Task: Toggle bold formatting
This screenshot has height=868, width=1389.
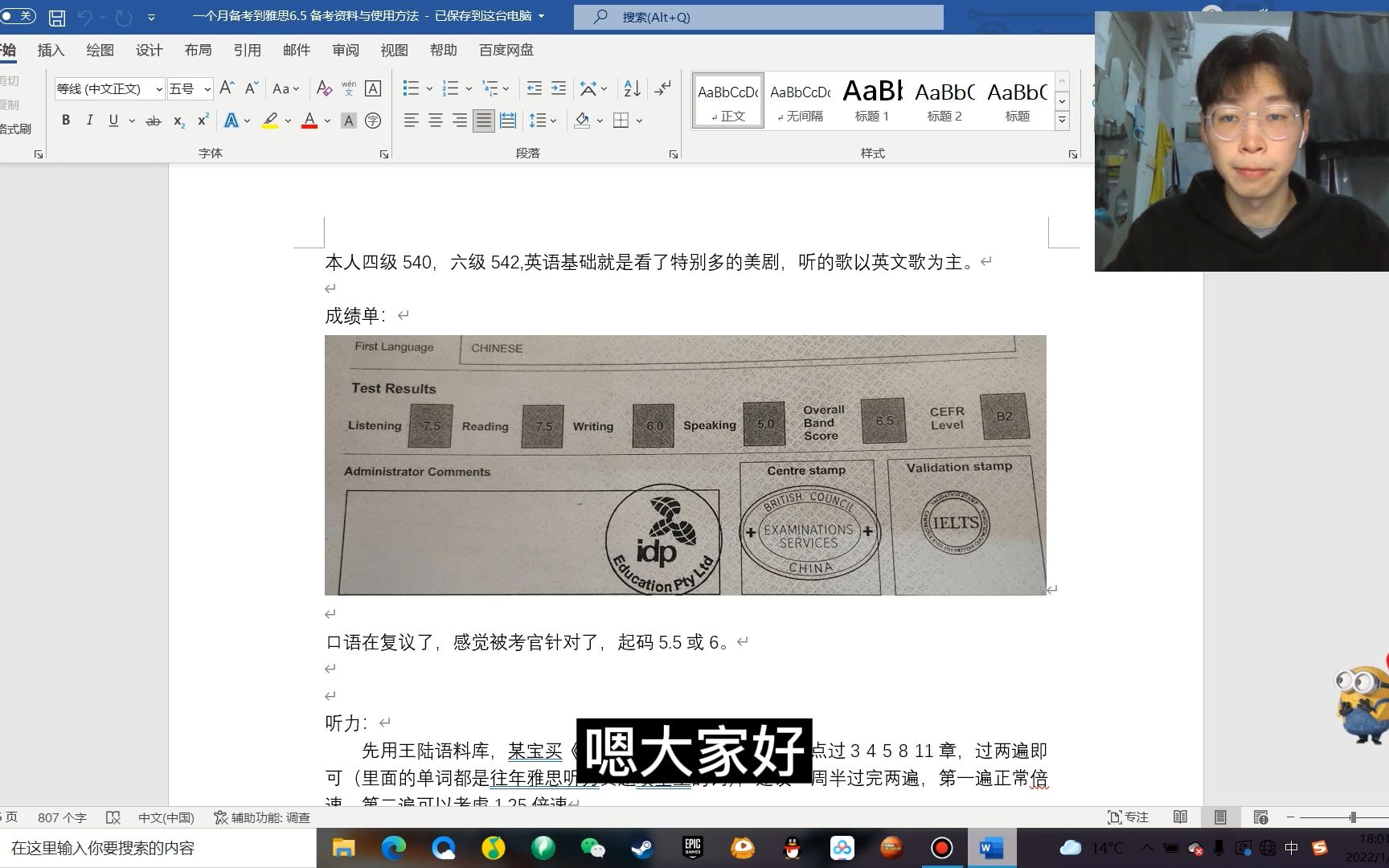Action: coord(66,121)
